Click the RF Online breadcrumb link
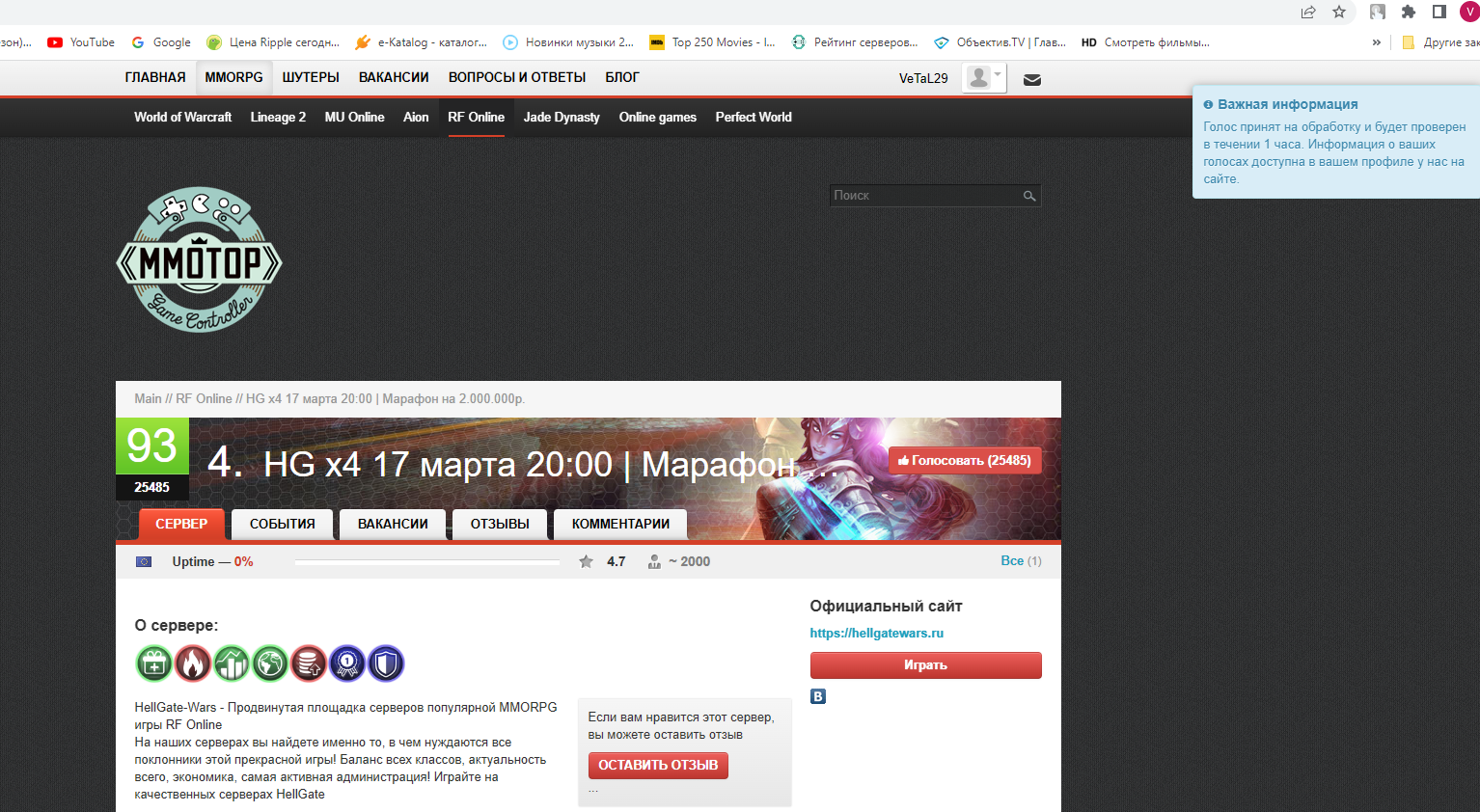This screenshot has height=812, width=1480. 204,398
